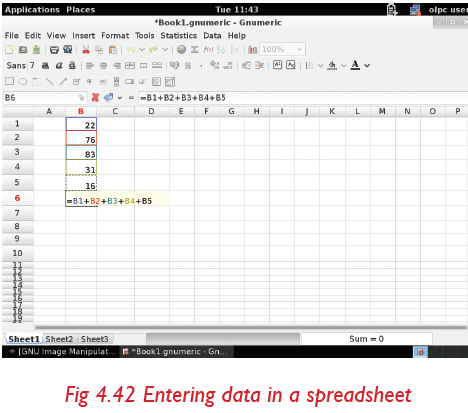Switch to Sheet2 tab
Viewport: 468px width, 413px height.
[x=59, y=339]
